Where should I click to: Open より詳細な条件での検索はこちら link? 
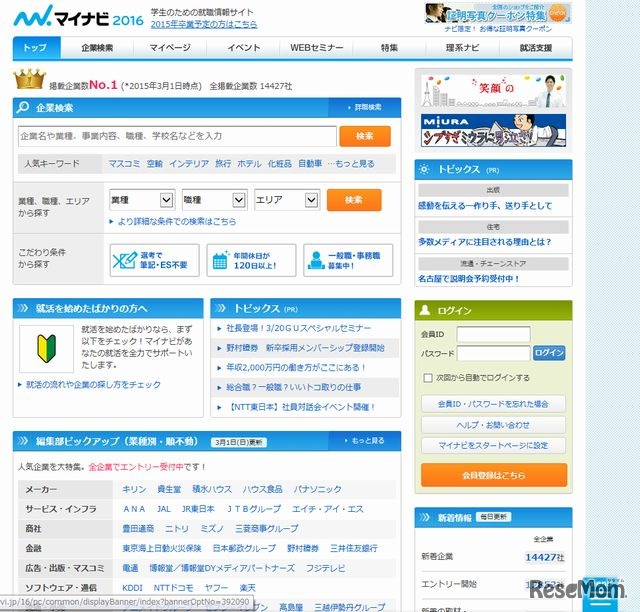177,222
